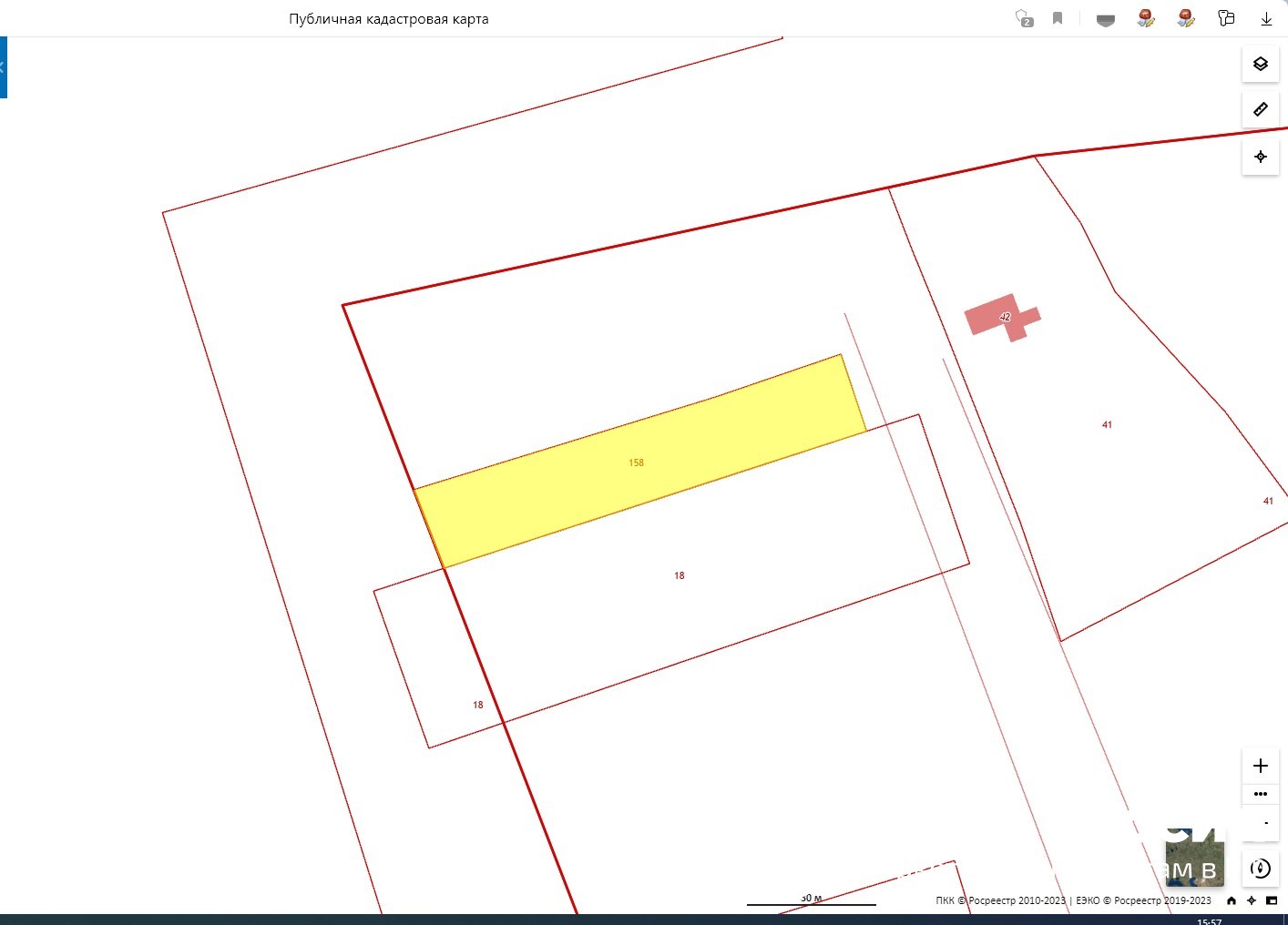Select the ruler measurement tool
This screenshot has height=925, width=1288.
tap(1261, 109)
